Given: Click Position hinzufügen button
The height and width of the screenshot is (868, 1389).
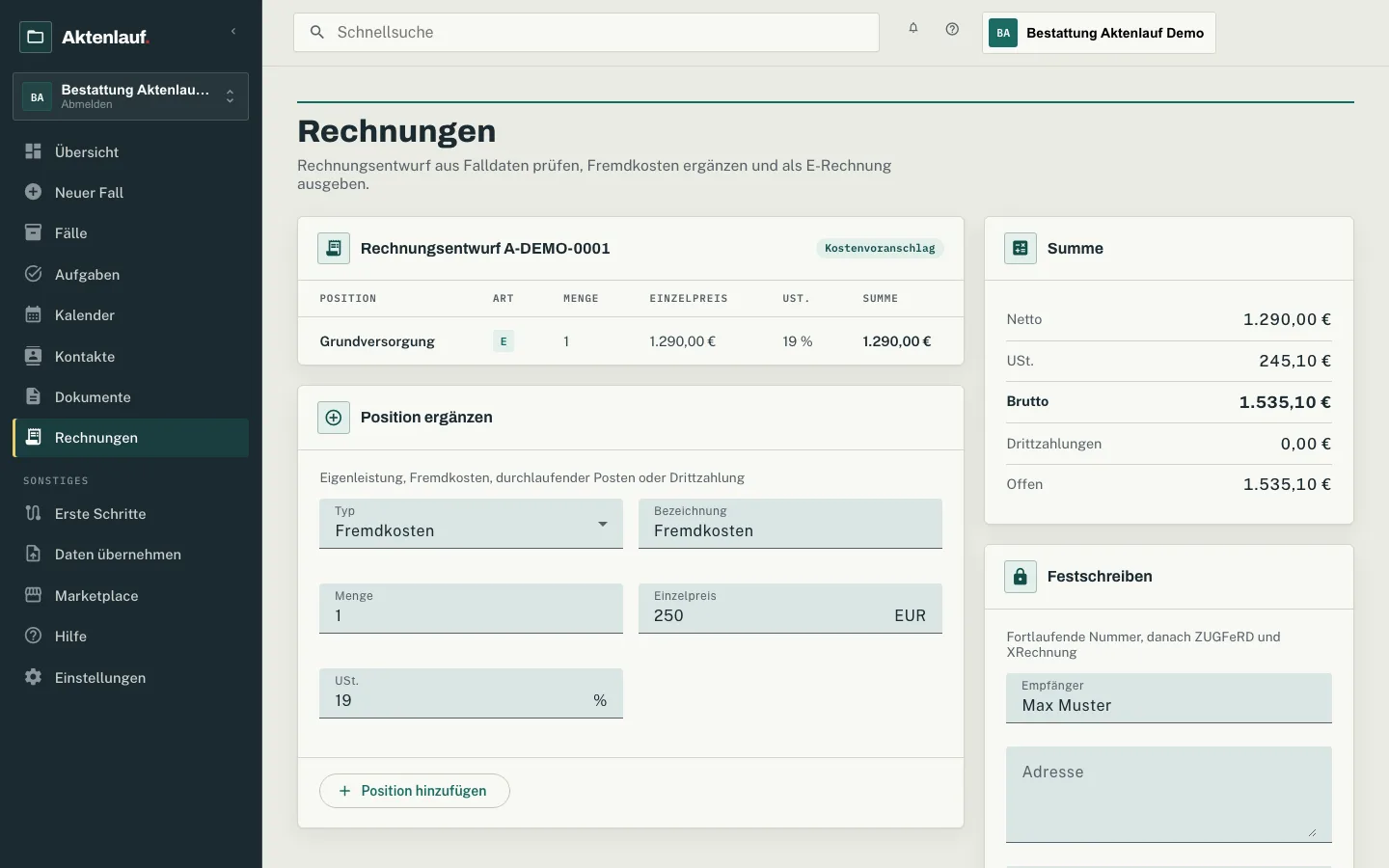Looking at the screenshot, I should point(415,791).
